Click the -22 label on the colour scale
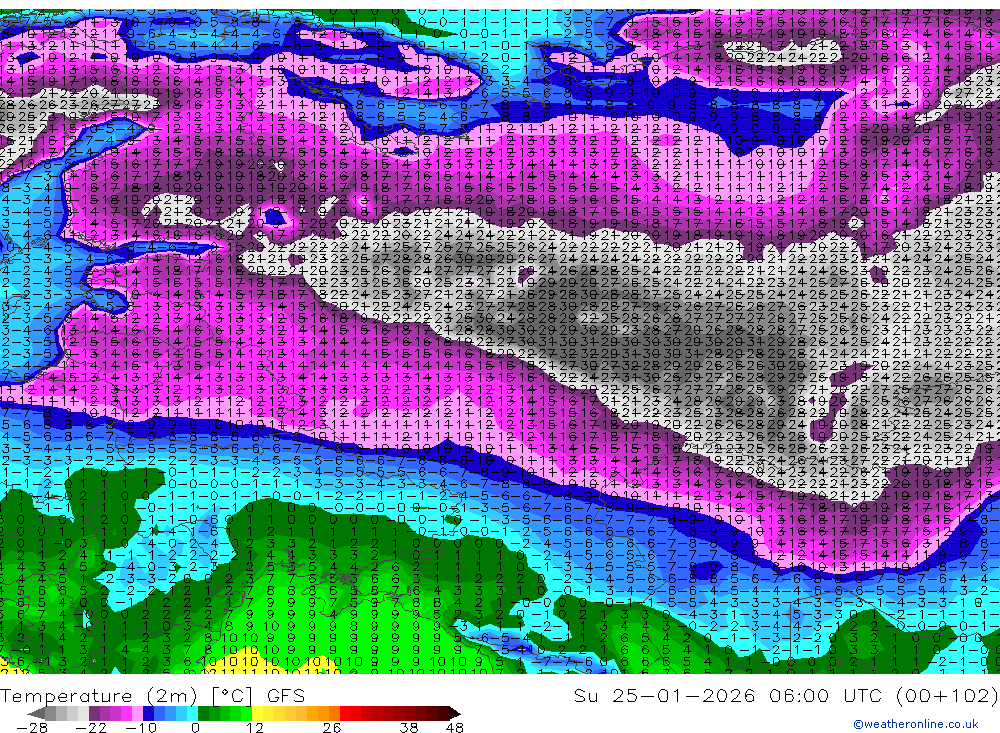Screen dimensions: 1000x733 pos(91,727)
